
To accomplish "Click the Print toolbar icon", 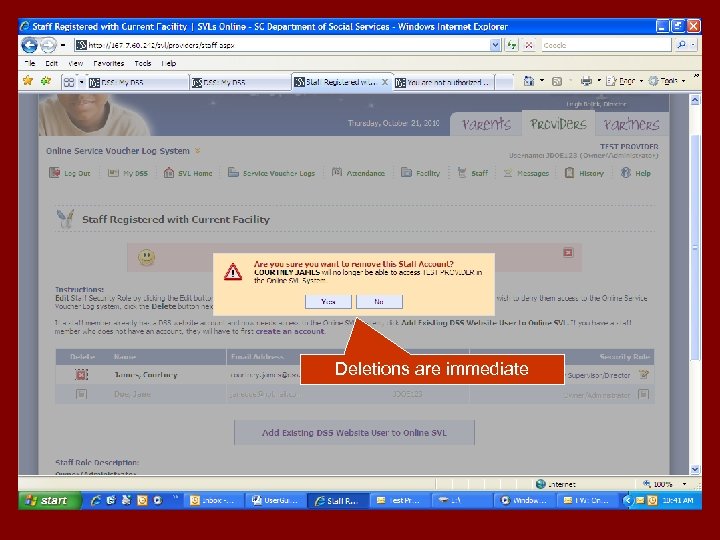I will pos(586,81).
